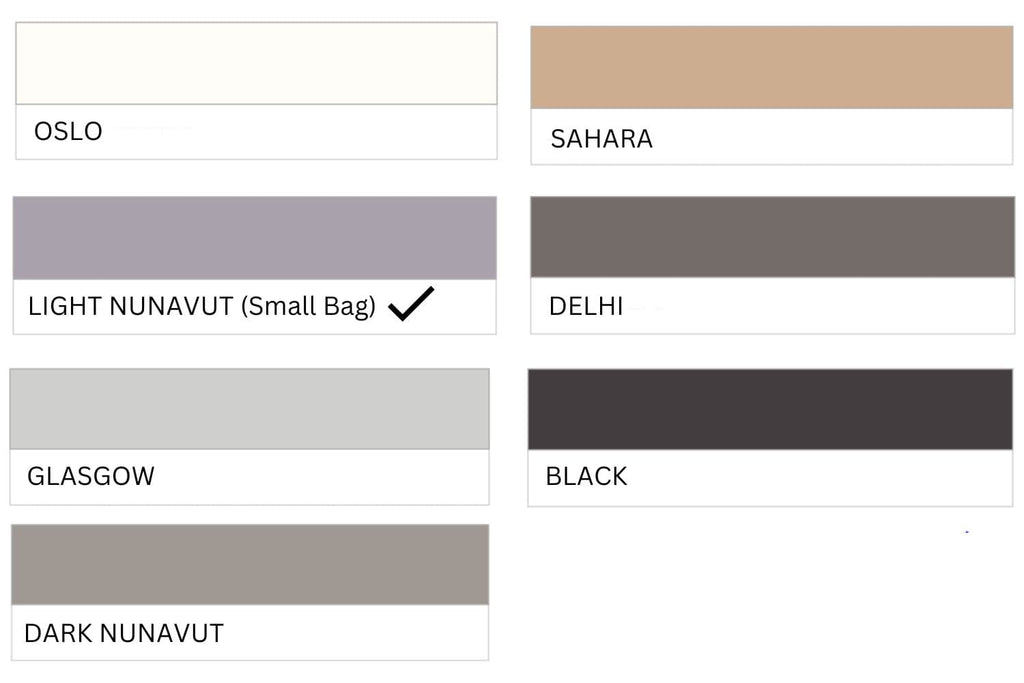Click the white label area right of DELHI

(x=819, y=306)
